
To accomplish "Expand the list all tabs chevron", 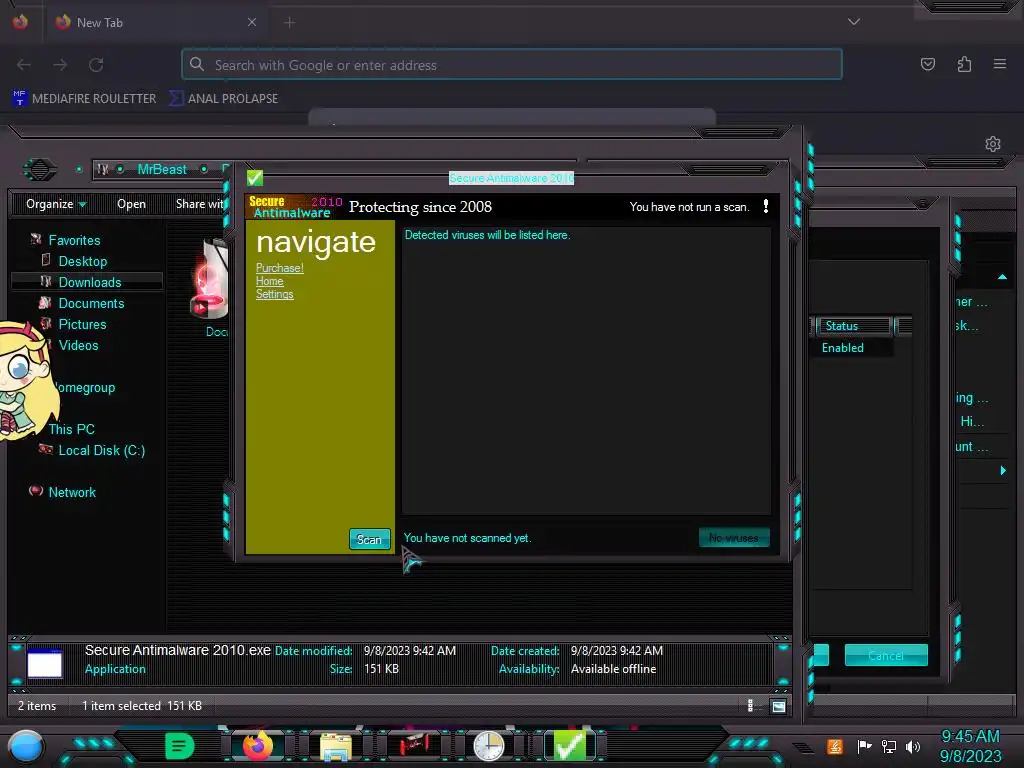I will [x=854, y=22].
